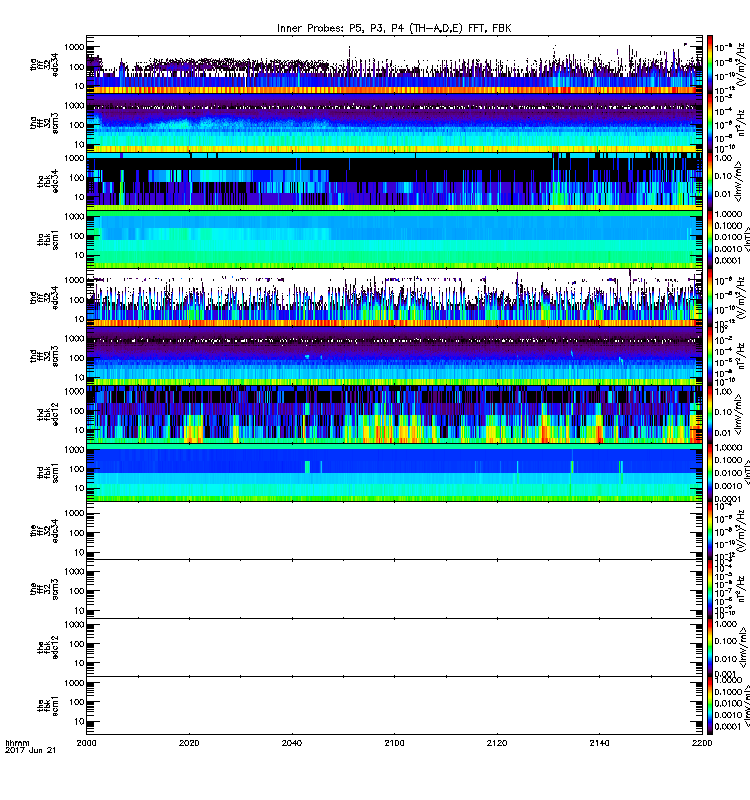This screenshot has height=800, width=750.
Task: Click the empty the fbk scm1 panel
Action: (394, 706)
